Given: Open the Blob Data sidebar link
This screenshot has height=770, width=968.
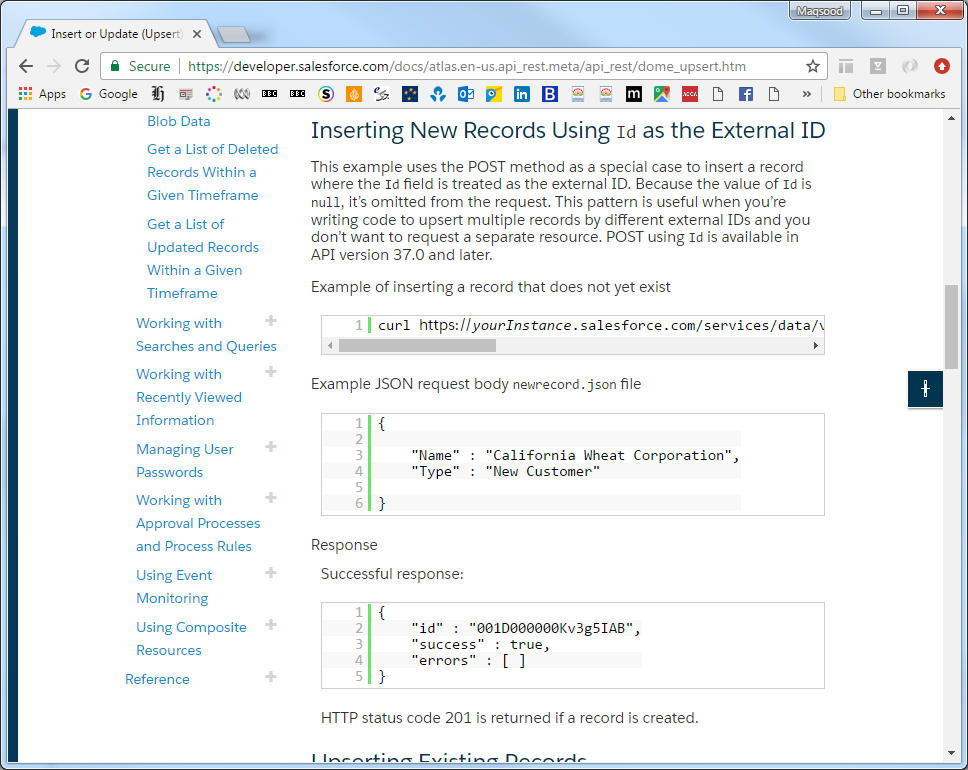Looking at the screenshot, I should (178, 120).
